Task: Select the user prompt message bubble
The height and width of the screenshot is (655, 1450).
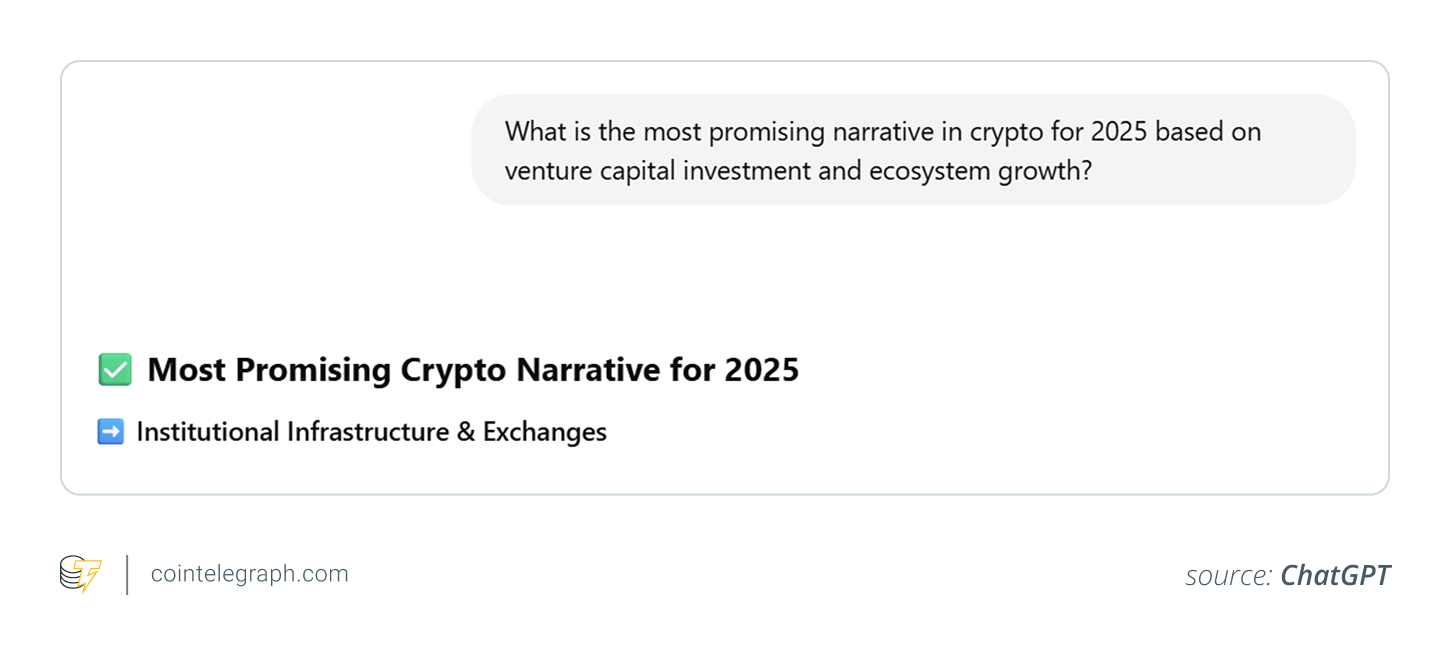Action: (912, 150)
